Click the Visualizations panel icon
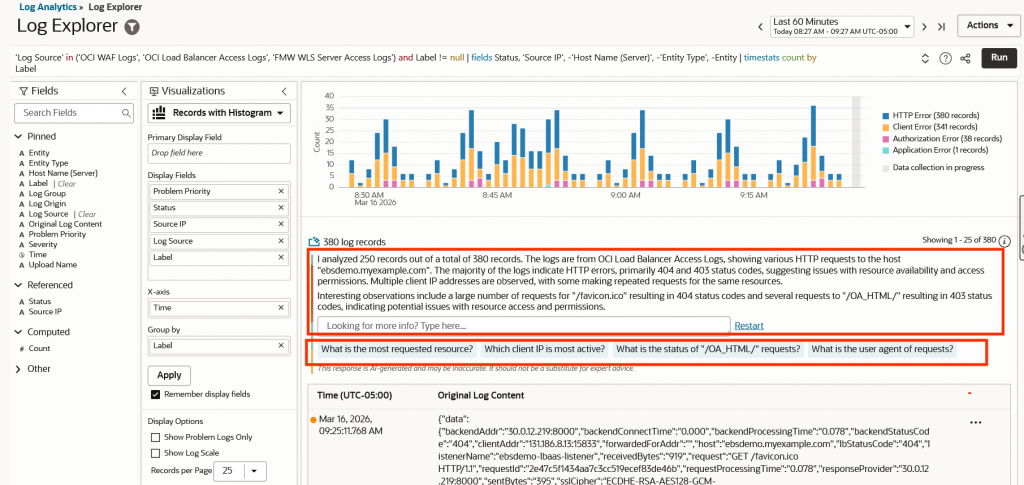1024x485 pixels. point(154,91)
